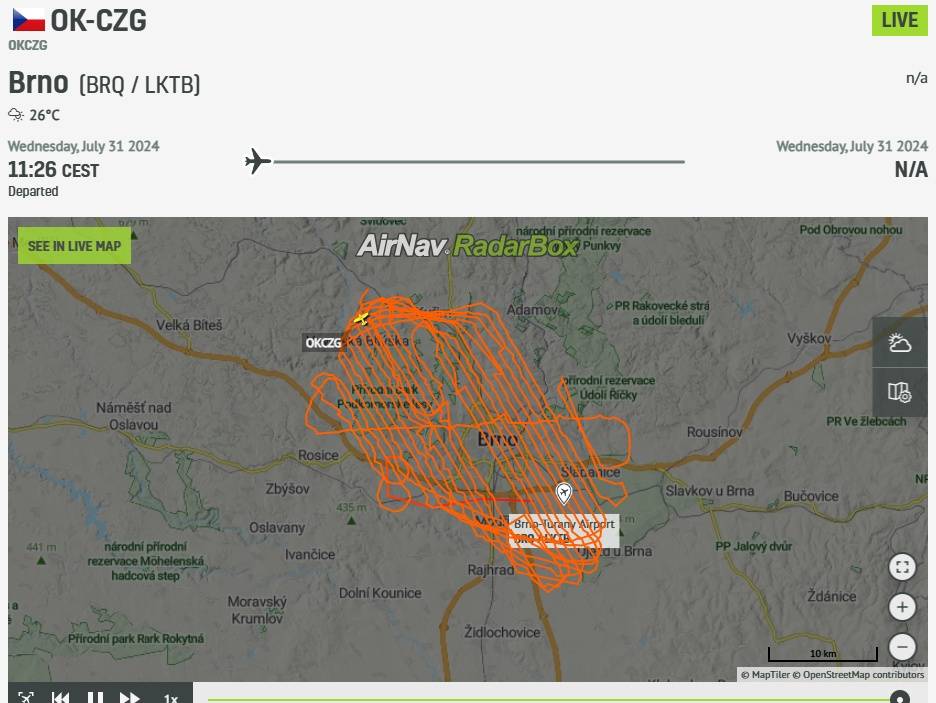This screenshot has height=703, width=936.
Task: Click the 10 km map scale bar
Action: coord(823,654)
